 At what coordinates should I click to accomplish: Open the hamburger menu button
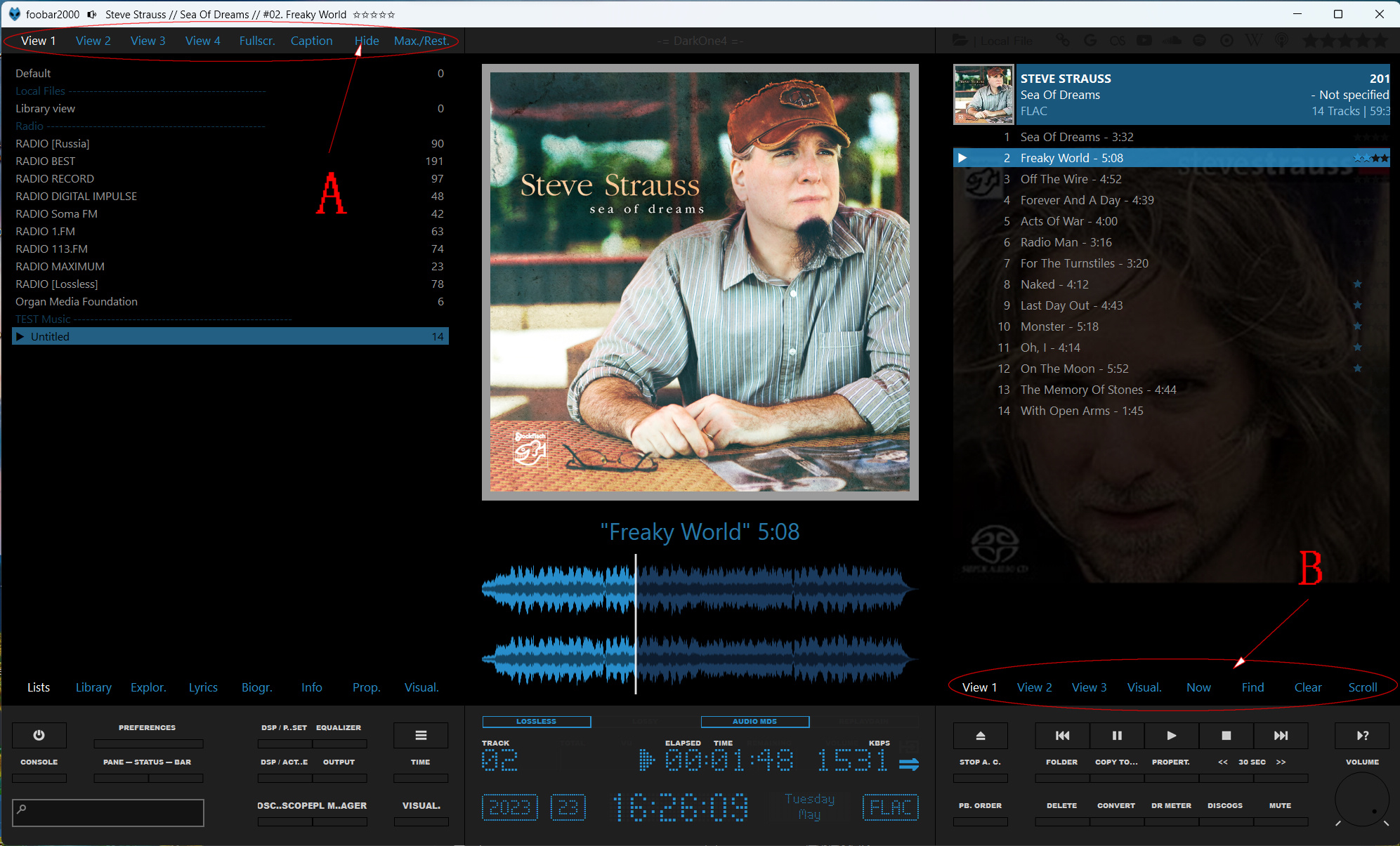pyautogui.click(x=421, y=735)
